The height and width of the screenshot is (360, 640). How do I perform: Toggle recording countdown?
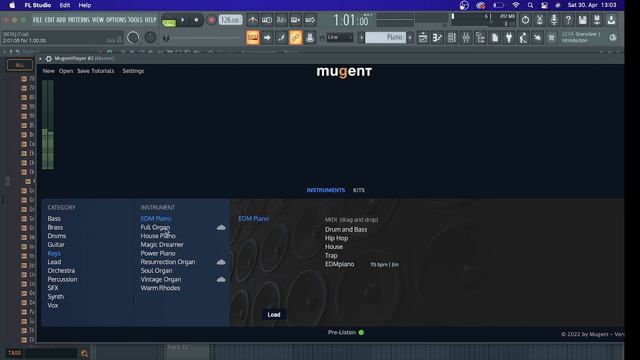click(x=281, y=20)
